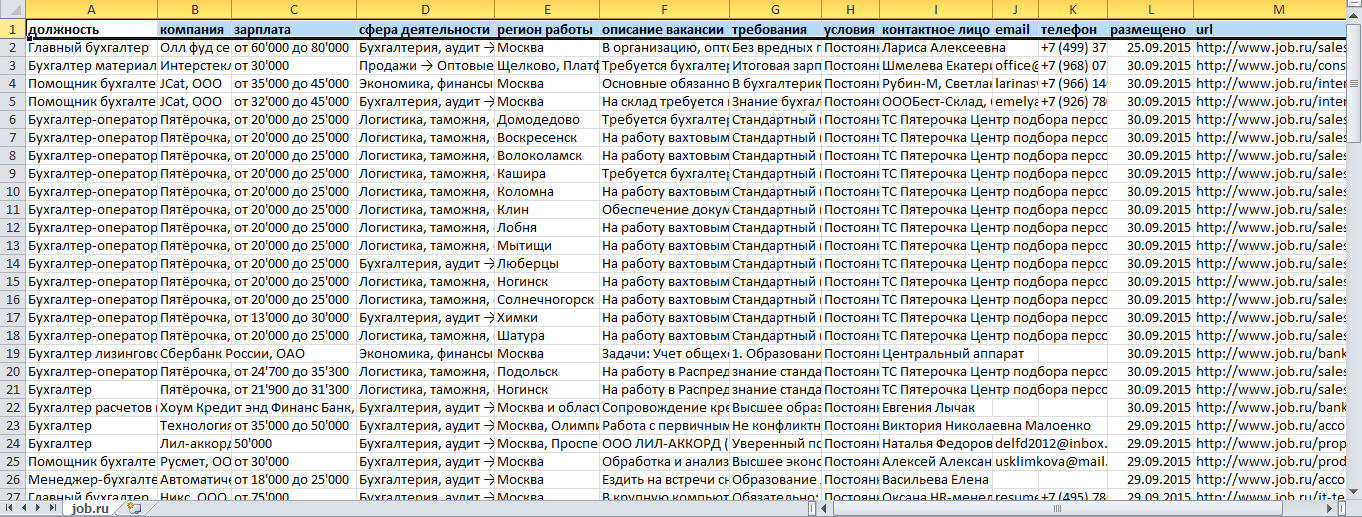Screen dimensions: 1362x517
Task: Click the 'регион работы' header cell
Action: [x=547, y=29]
